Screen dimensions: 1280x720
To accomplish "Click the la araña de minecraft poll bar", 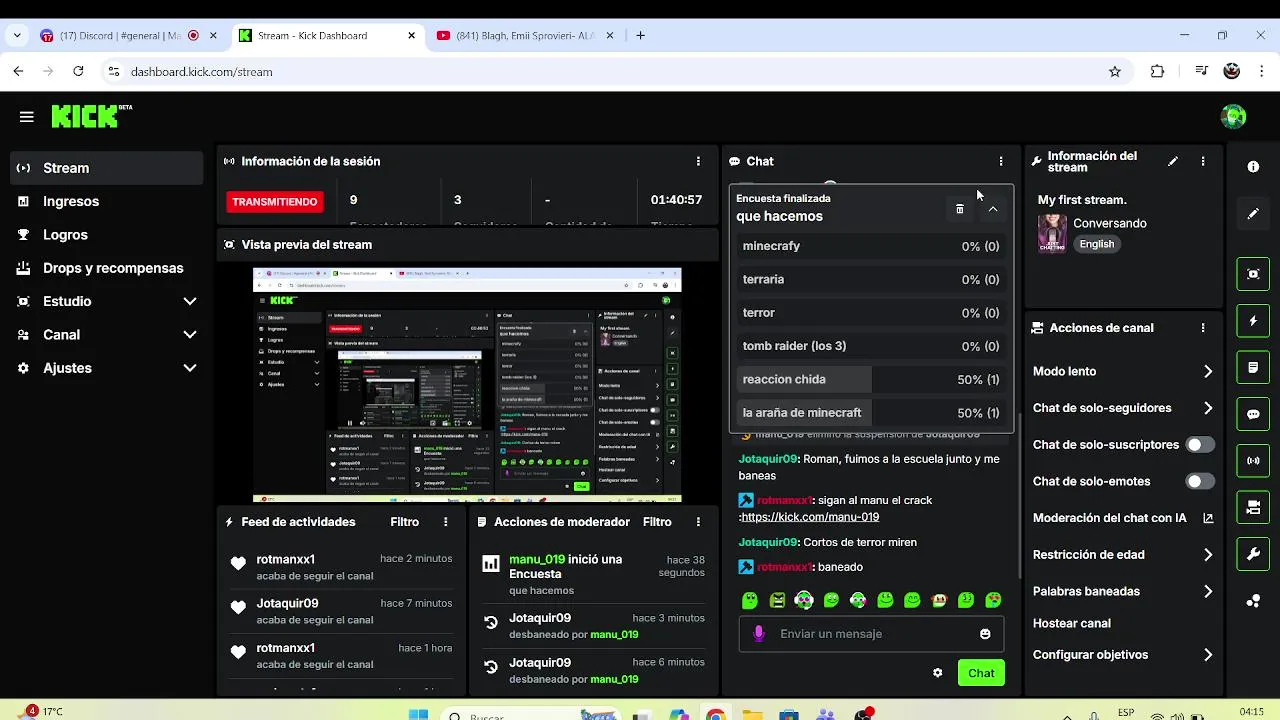I will 871,413.
